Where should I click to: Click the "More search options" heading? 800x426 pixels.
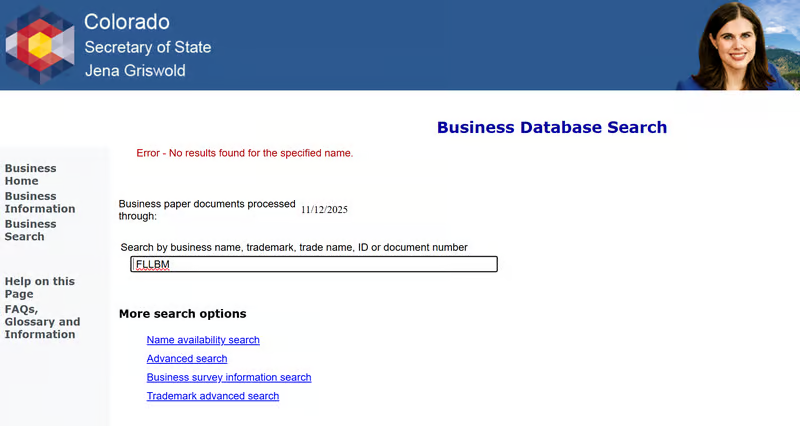tap(182, 314)
